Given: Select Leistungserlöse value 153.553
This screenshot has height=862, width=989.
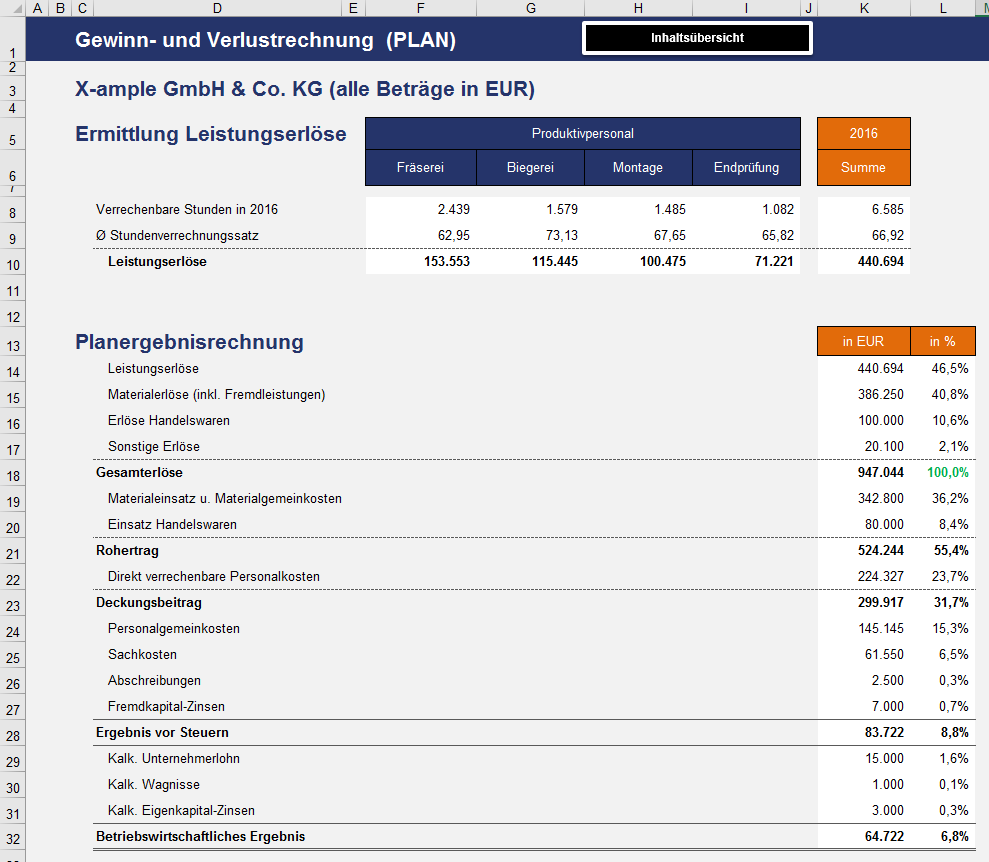Looking at the screenshot, I should point(421,261).
